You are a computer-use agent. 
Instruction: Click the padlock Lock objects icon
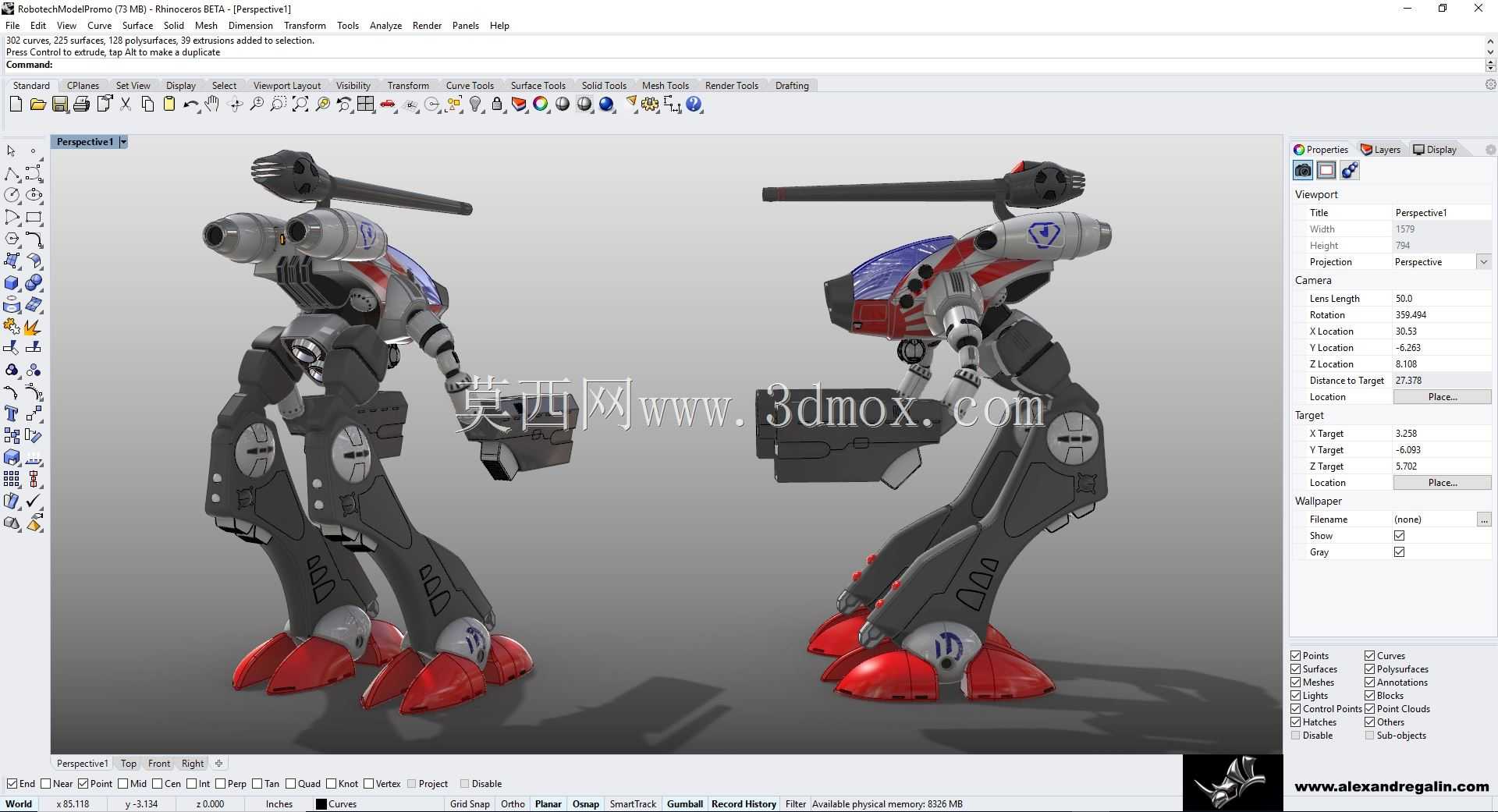pyautogui.click(x=497, y=104)
